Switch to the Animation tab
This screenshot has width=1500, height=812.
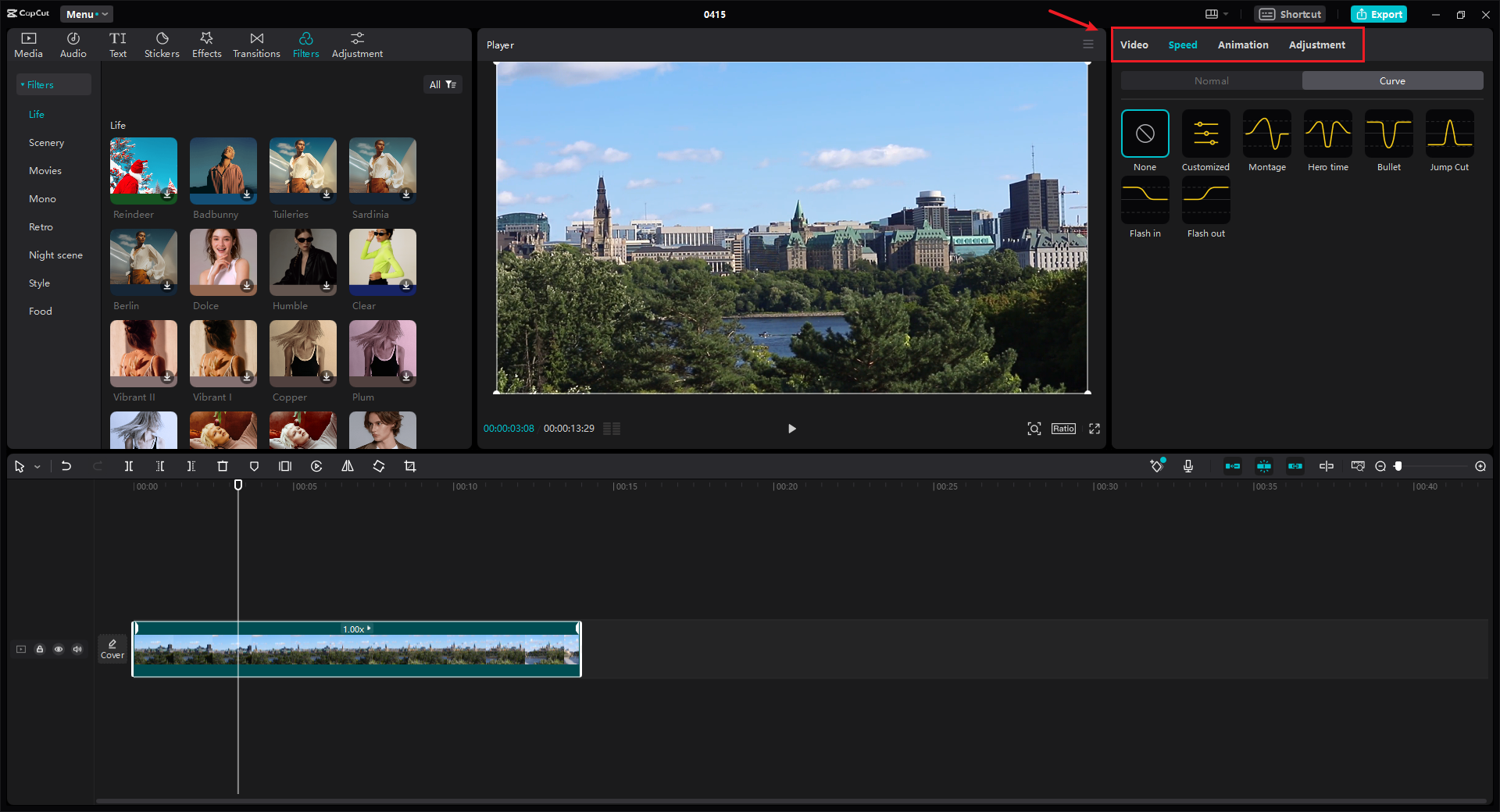pyautogui.click(x=1243, y=45)
